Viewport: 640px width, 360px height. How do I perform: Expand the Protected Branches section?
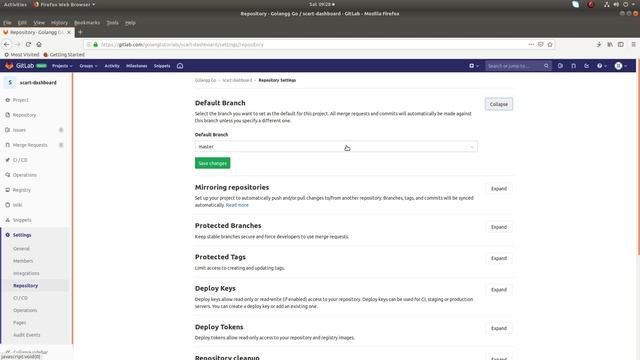pos(499,227)
